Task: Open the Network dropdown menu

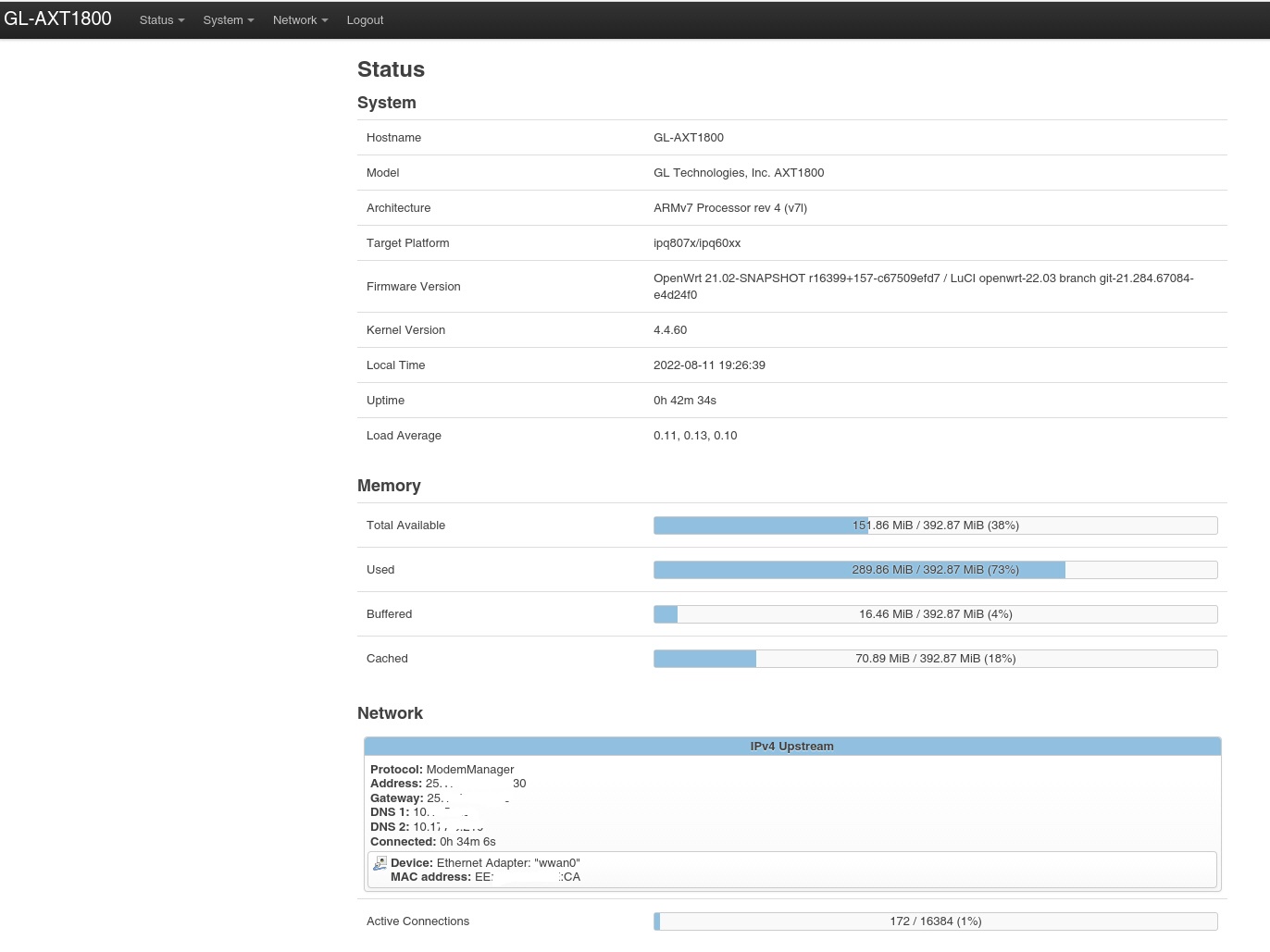Action: pyautogui.click(x=300, y=20)
